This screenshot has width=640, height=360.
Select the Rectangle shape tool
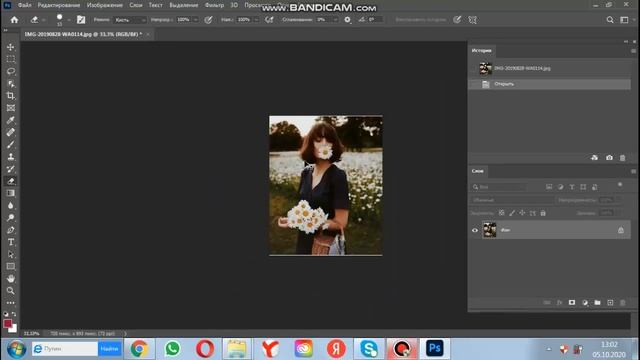coord(11,267)
